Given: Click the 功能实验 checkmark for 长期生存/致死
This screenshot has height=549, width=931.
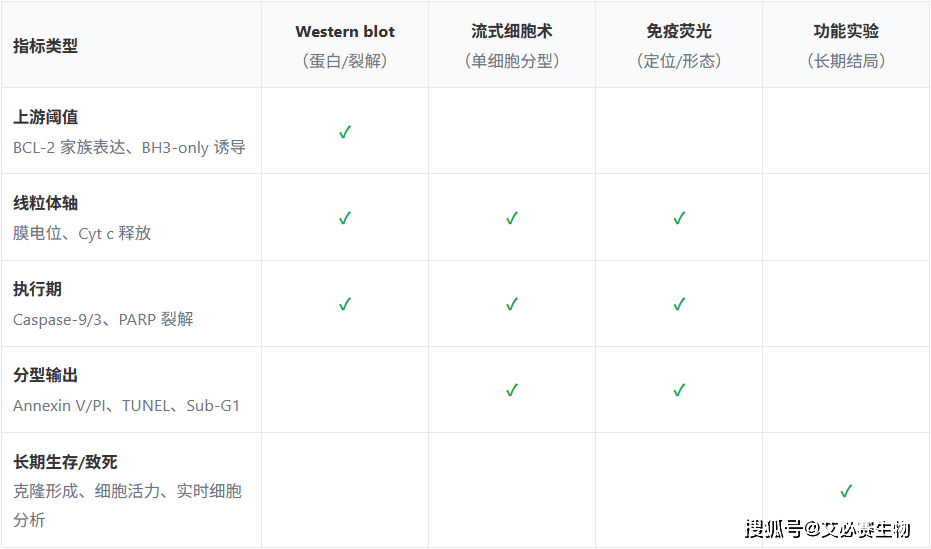Looking at the screenshot, I should point(846,491).
